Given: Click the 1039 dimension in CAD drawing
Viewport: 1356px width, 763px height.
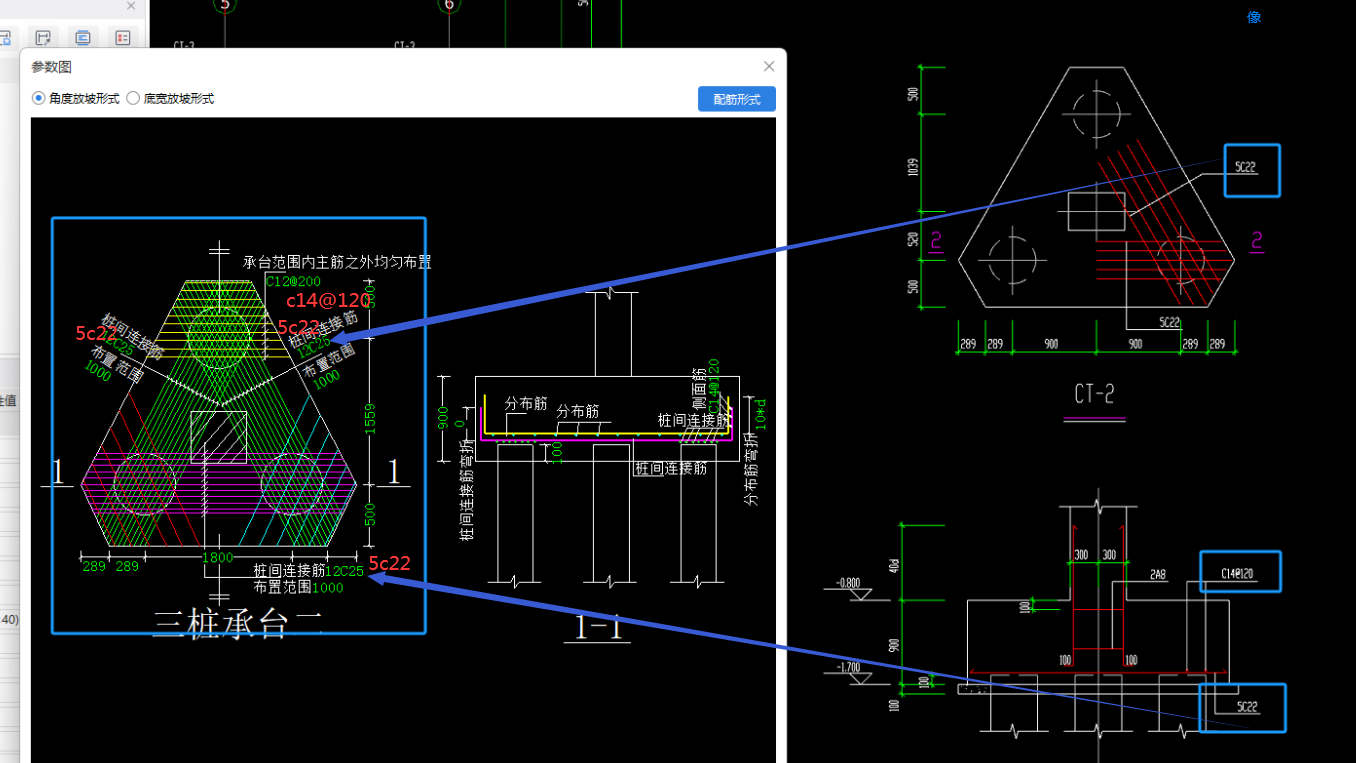Looking at the screenshot, I should (913, 167).
